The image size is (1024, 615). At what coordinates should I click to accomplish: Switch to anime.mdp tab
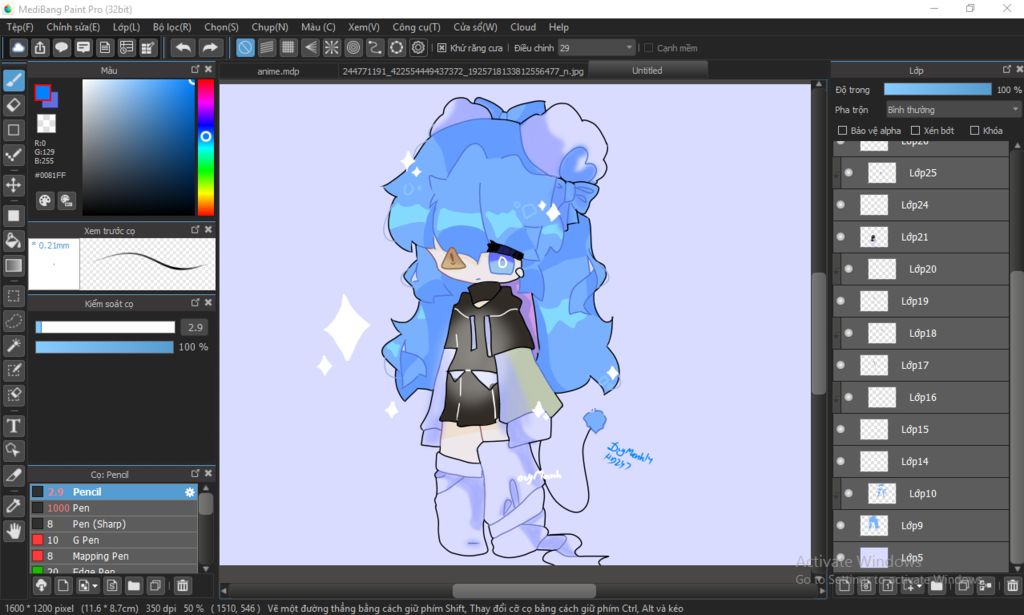coord(278,71)
